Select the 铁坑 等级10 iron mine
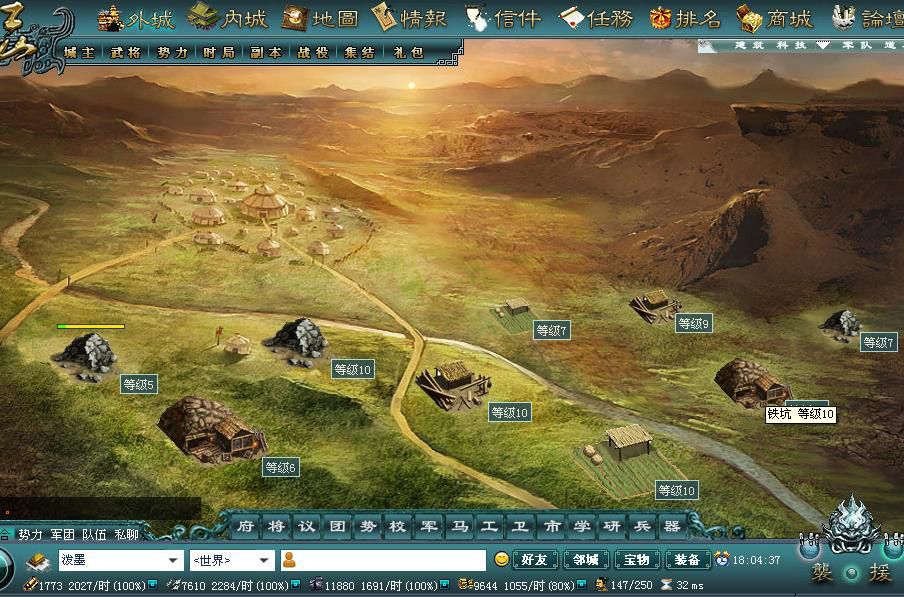 tap(750, 383)
